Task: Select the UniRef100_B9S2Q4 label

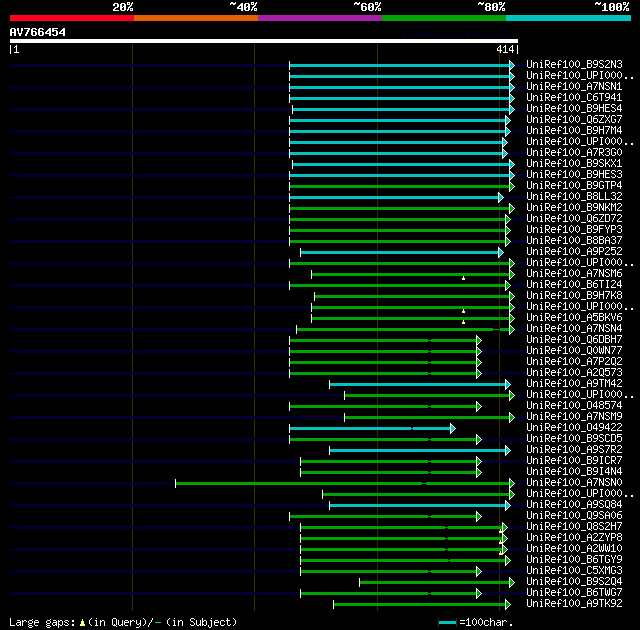Action: click(x=574, y=582)
